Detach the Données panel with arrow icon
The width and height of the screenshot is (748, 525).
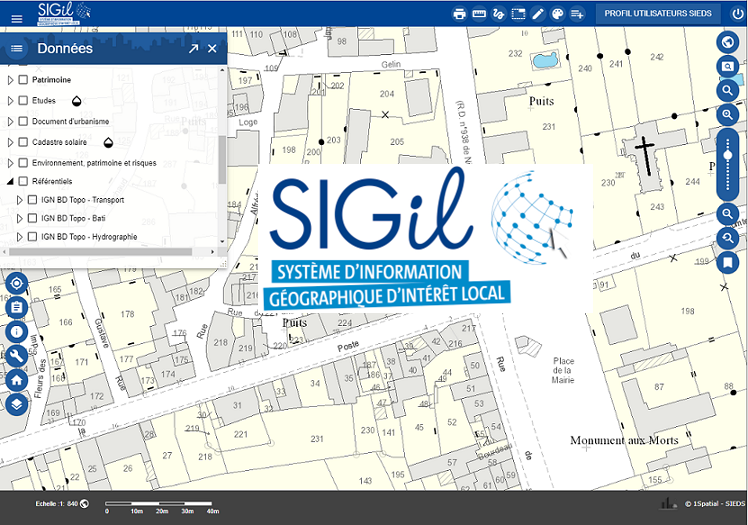193,48
